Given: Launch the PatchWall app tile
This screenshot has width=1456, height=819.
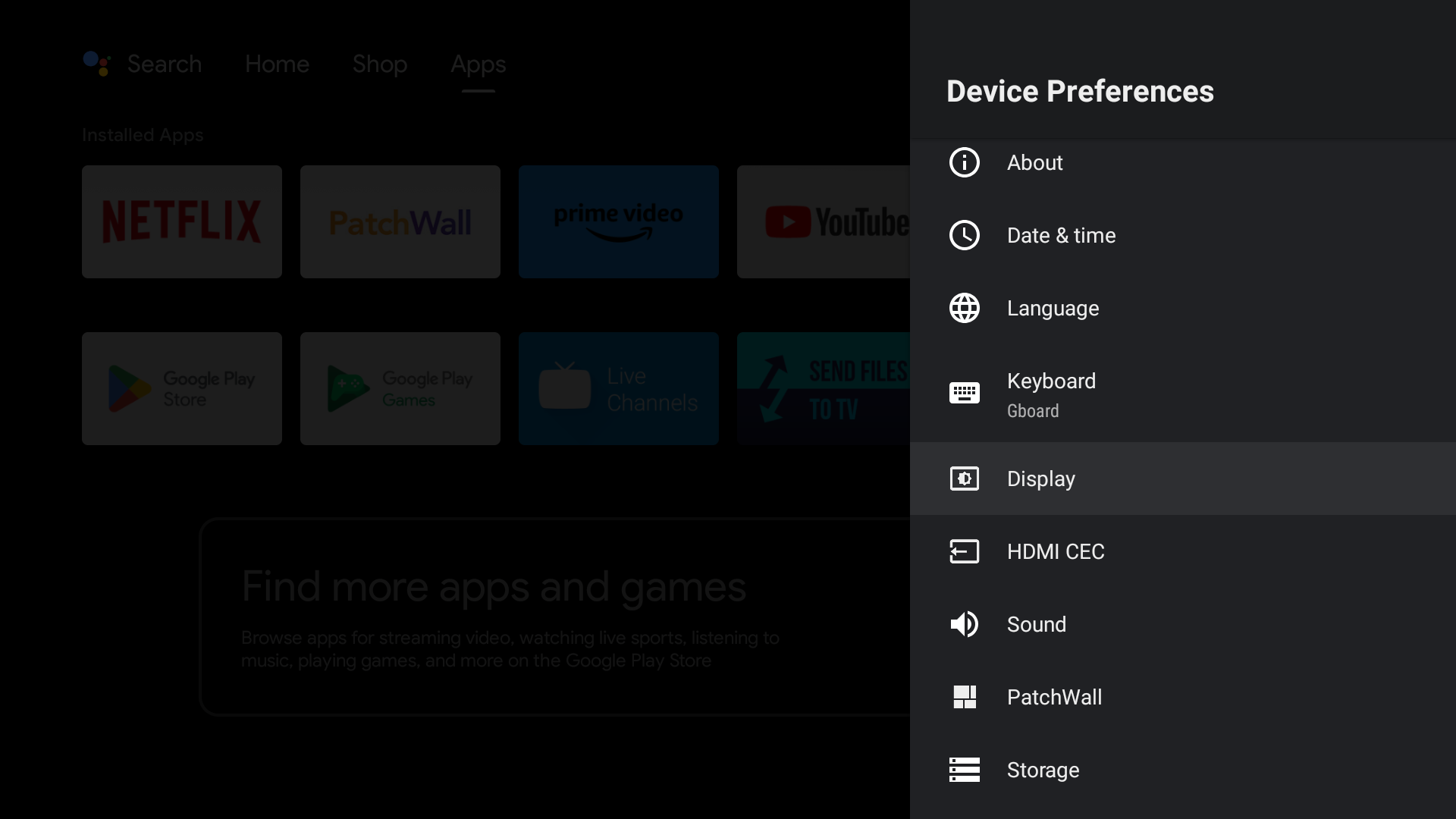Looking at the screenshot, I should [400, 221].
